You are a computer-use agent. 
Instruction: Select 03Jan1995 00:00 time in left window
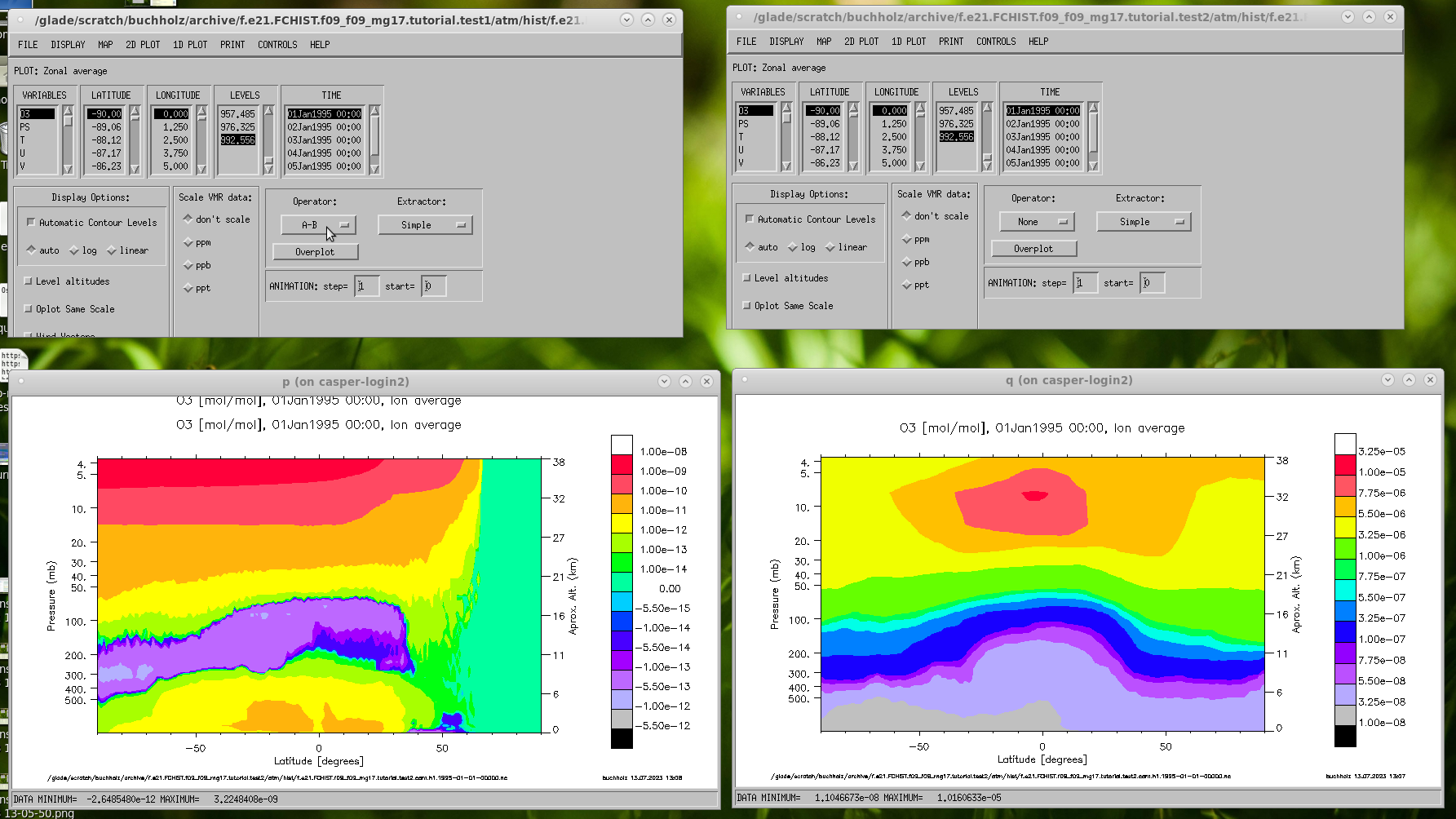[x=324, y=140]
